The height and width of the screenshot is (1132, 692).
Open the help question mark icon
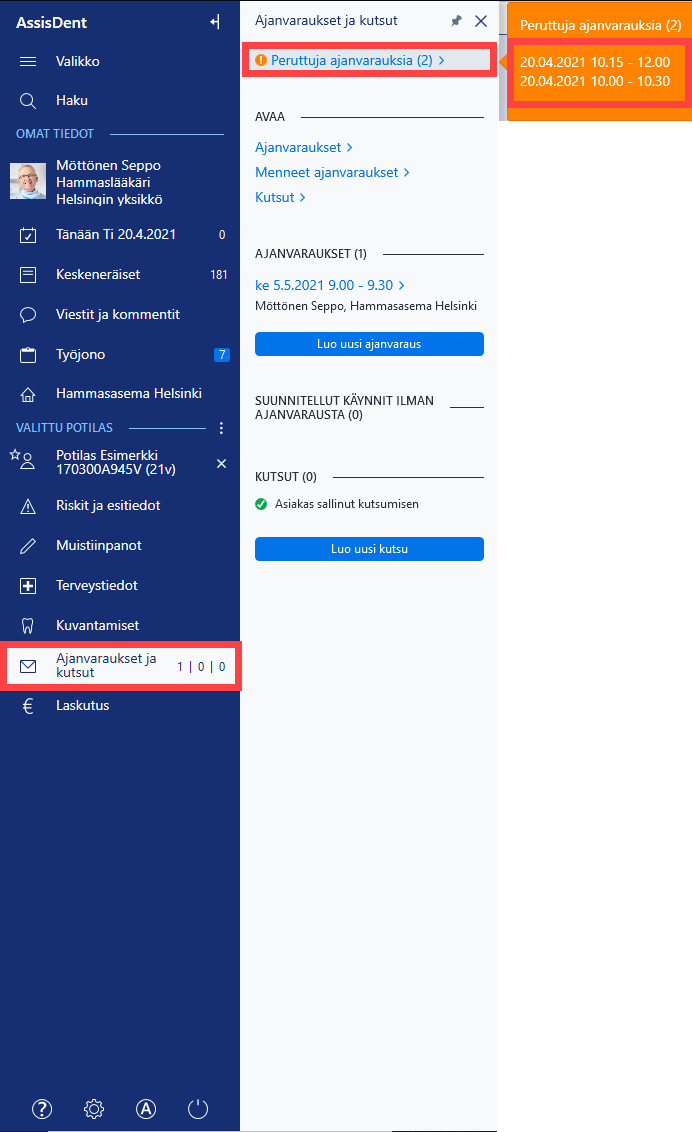pyautogui.click(x=42, y=1108)
